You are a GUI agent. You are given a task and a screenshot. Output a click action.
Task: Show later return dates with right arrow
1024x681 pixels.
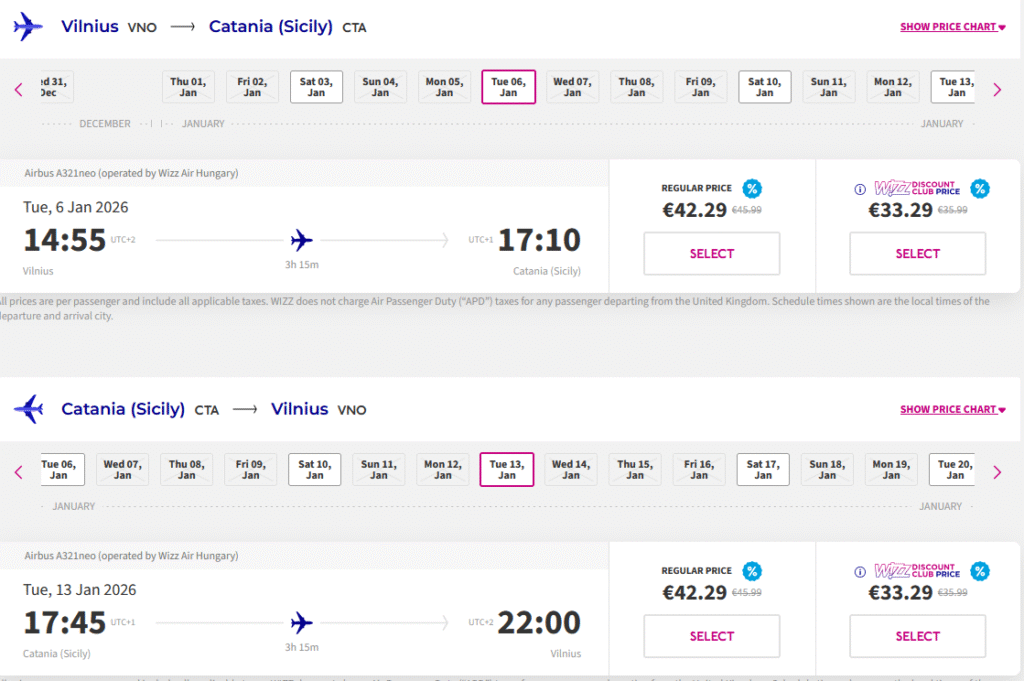(997, 472)
